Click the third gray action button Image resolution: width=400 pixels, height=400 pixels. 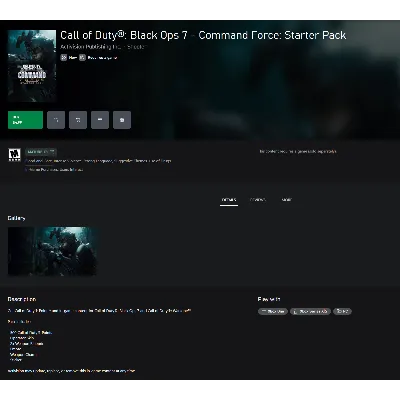100,120
